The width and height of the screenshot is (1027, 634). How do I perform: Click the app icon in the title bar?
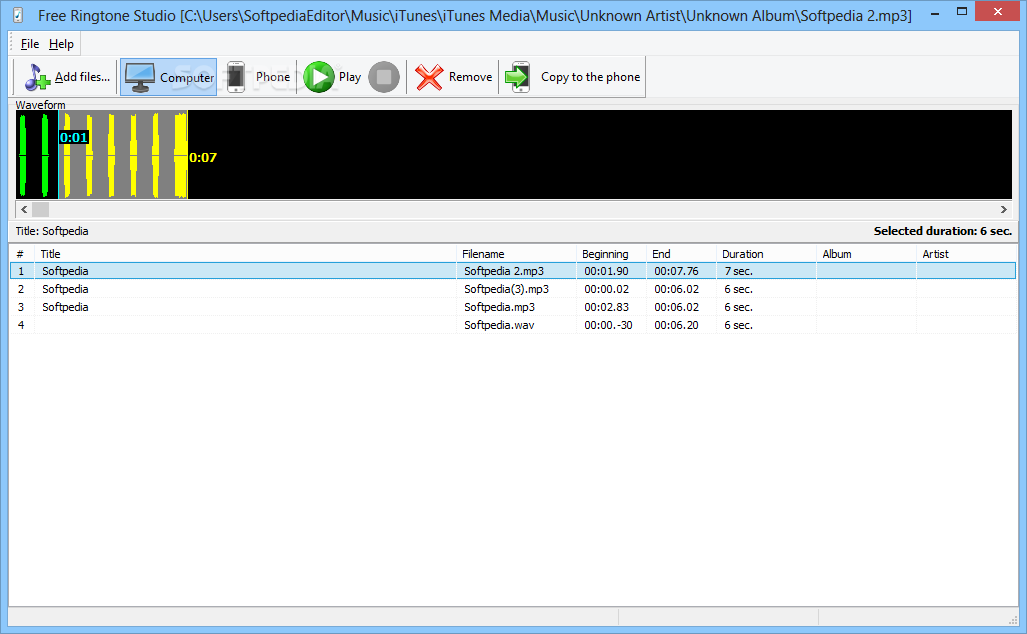[x=18, y=14]
